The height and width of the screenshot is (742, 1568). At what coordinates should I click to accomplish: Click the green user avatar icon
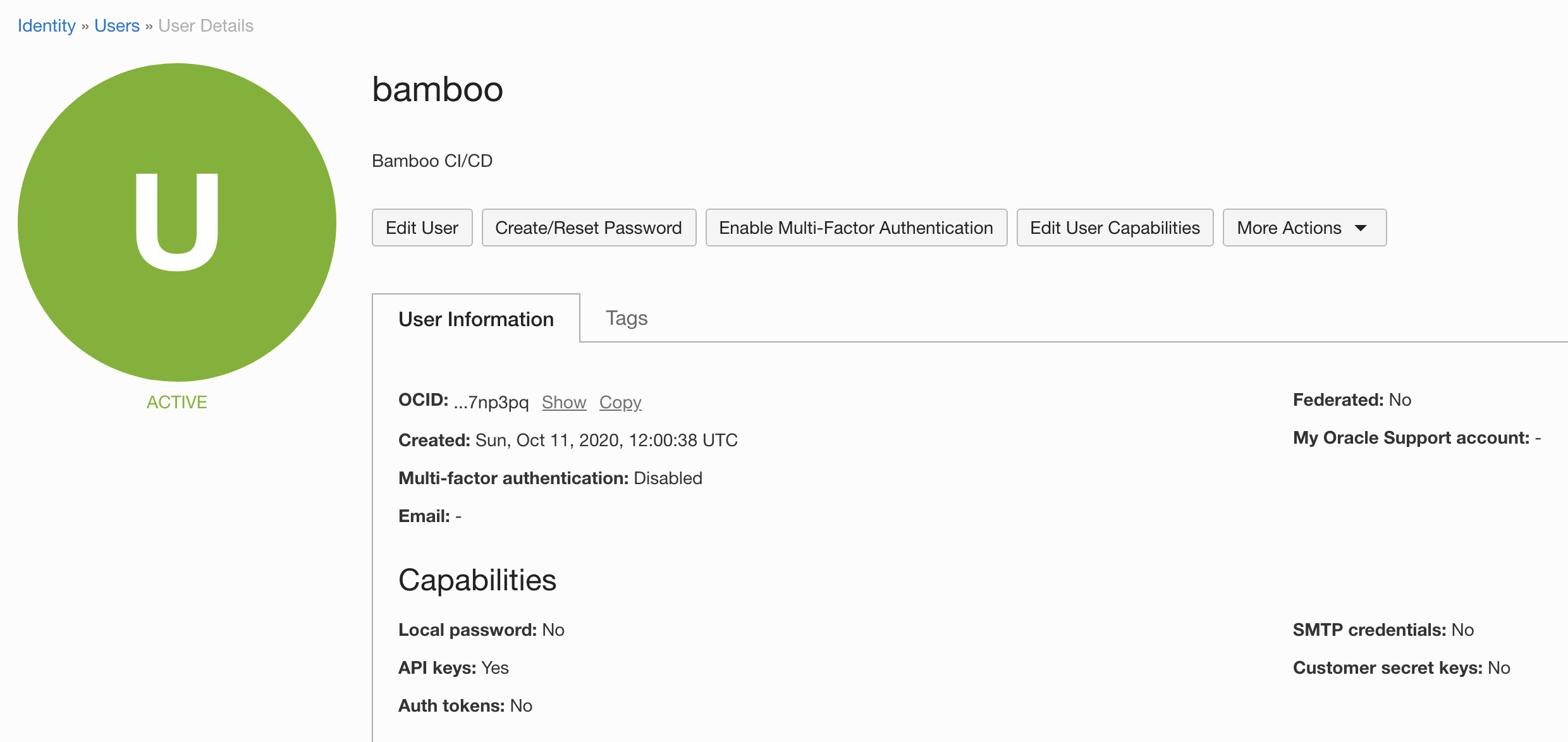[x=177, y=222]
